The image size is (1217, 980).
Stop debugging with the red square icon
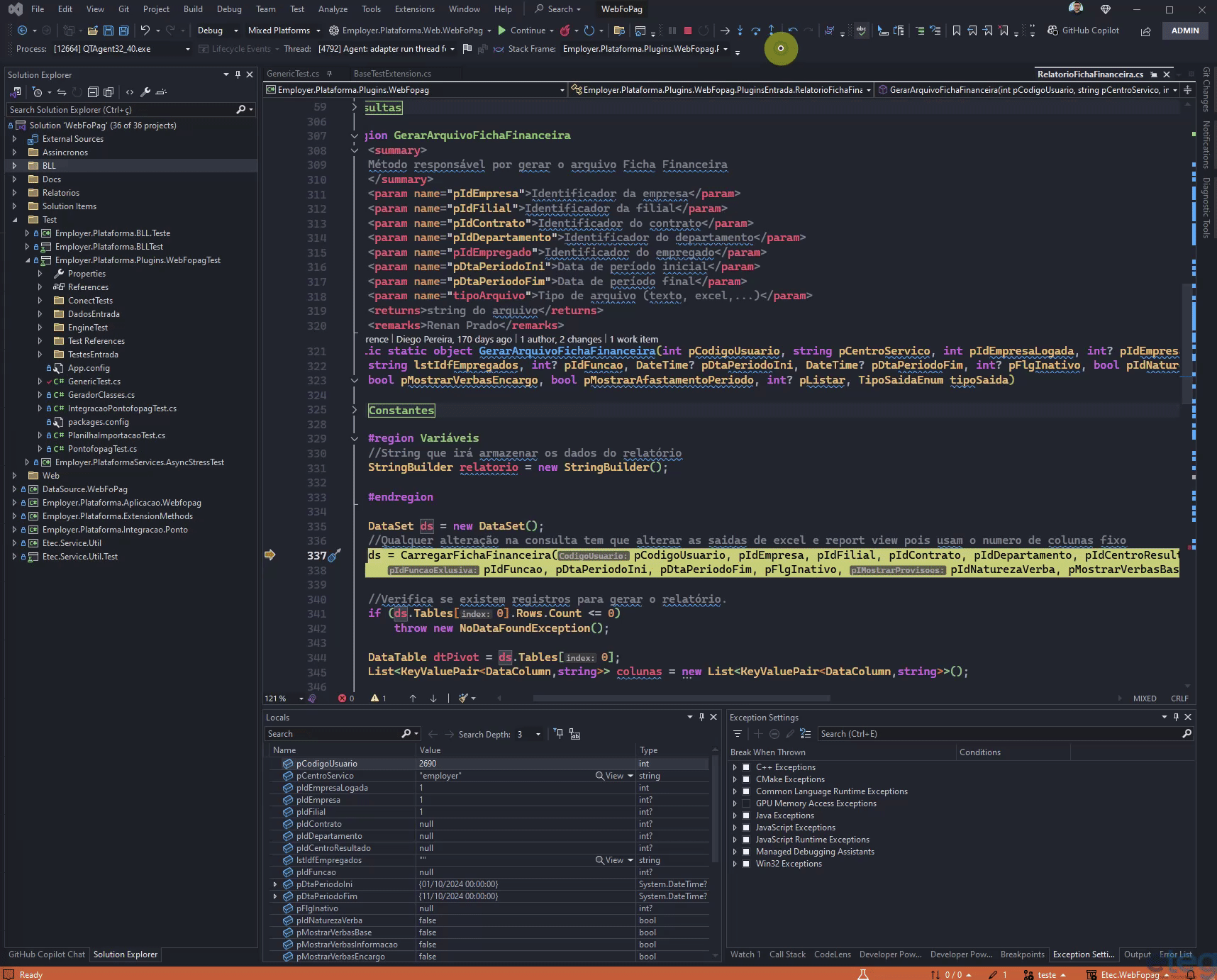(687, 30)
